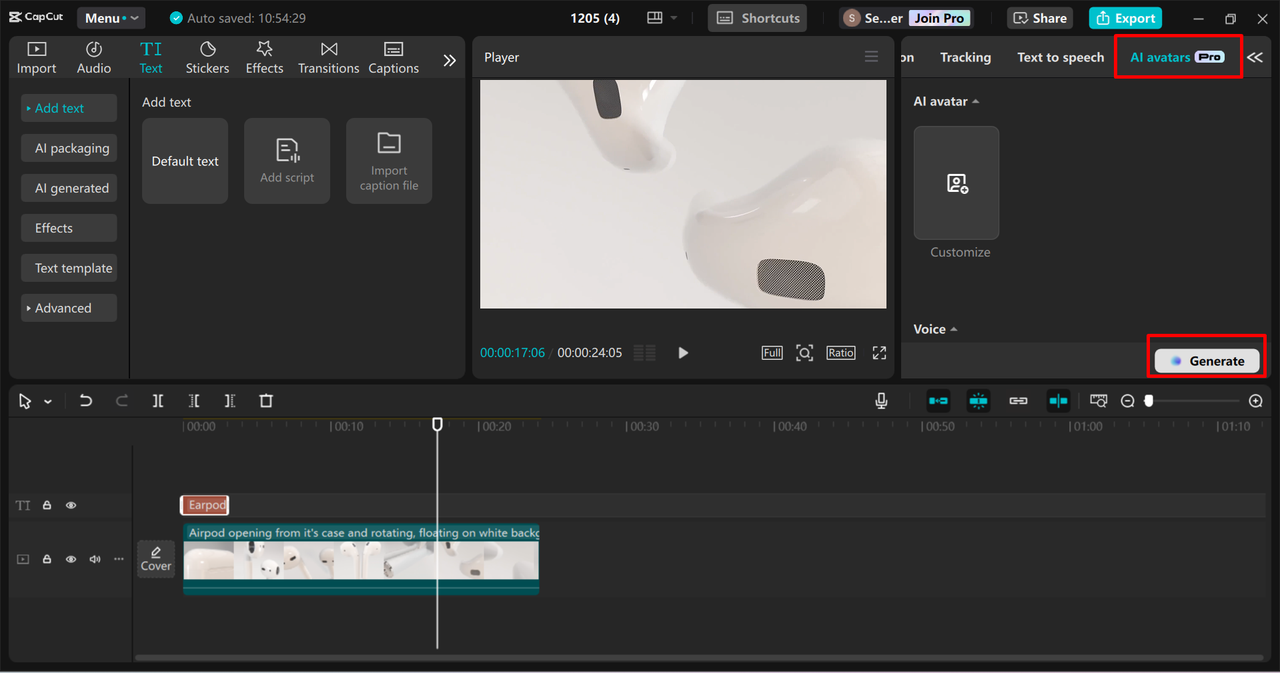Open the Transitions tab
Screen dimensions: 1280x673
tap(328, 58)
